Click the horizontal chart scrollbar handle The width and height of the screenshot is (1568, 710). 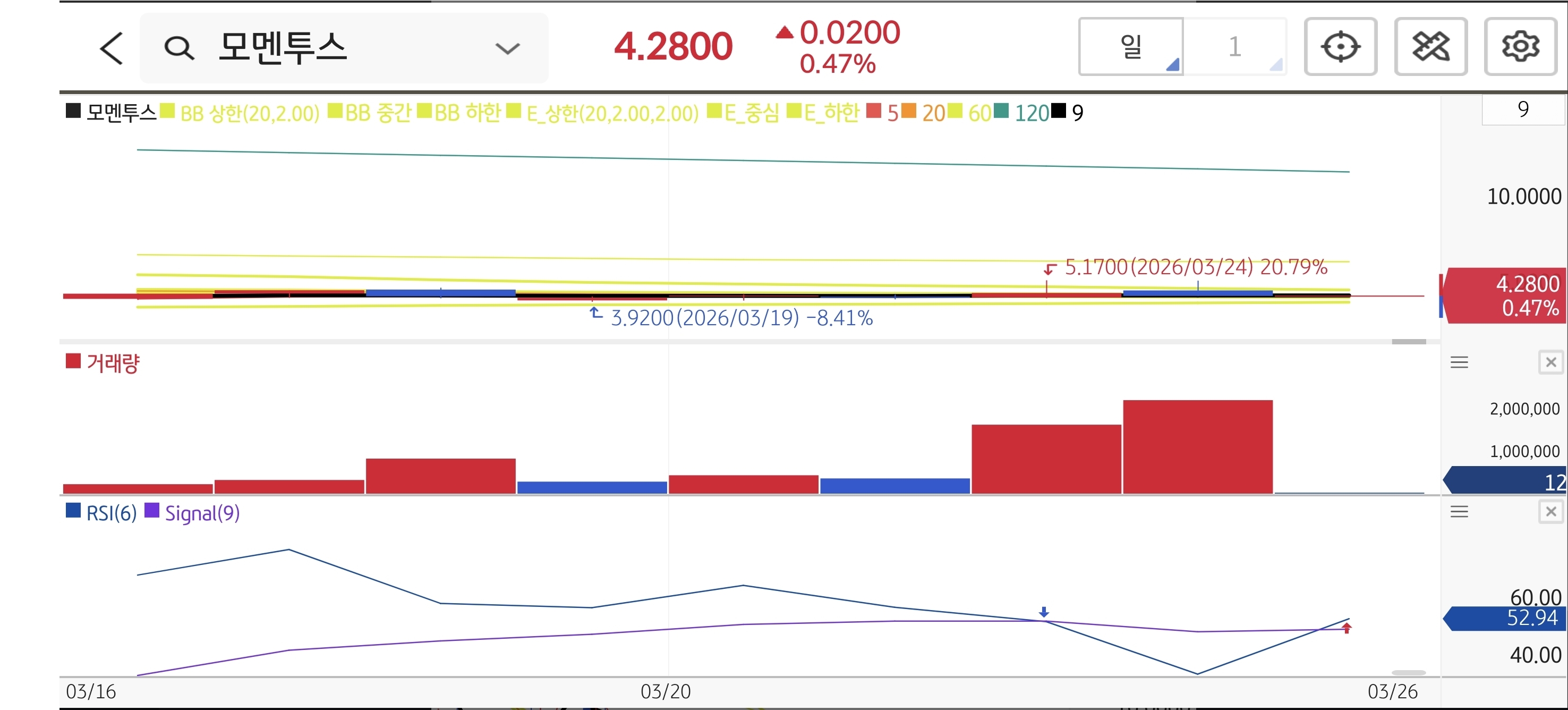1409,342
